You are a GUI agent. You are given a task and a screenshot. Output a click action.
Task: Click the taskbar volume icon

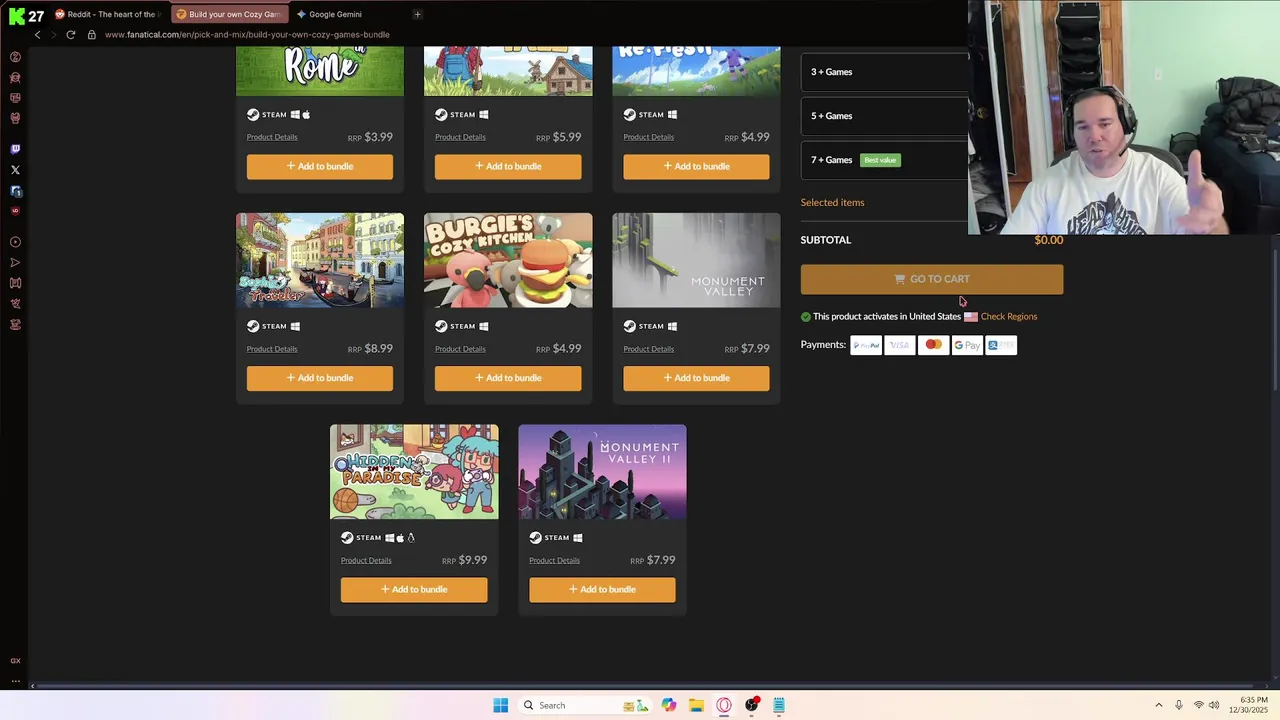(x=1213, y=705)
